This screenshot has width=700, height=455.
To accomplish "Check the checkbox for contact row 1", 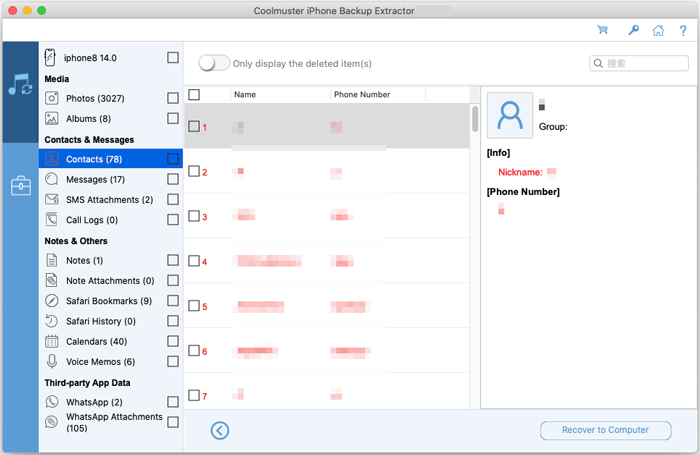I will 194,126.
